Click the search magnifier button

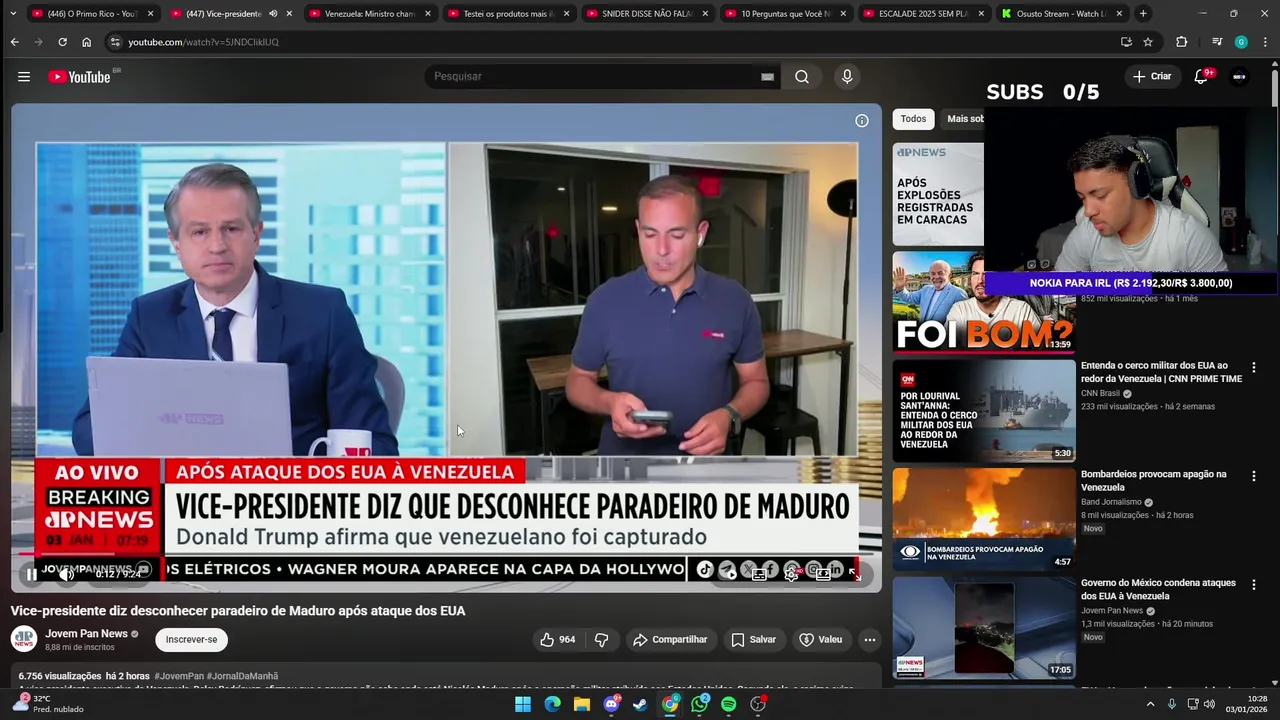(802, 77)
